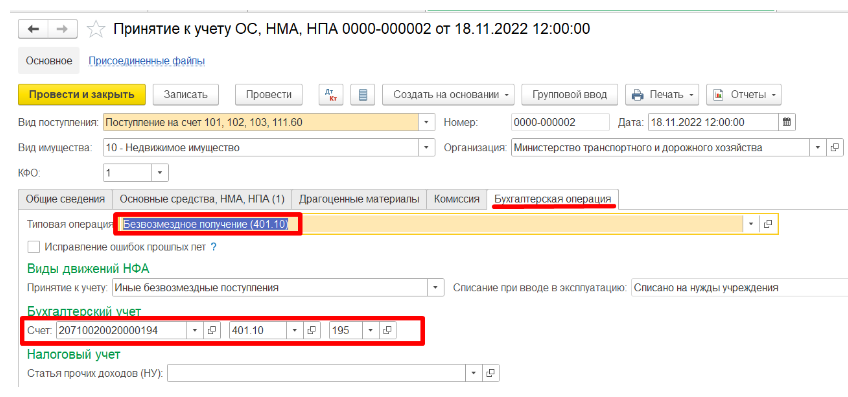
Task: Toggle Исправление ошибок прошлых лет checkbox
Action: point(34,247)
